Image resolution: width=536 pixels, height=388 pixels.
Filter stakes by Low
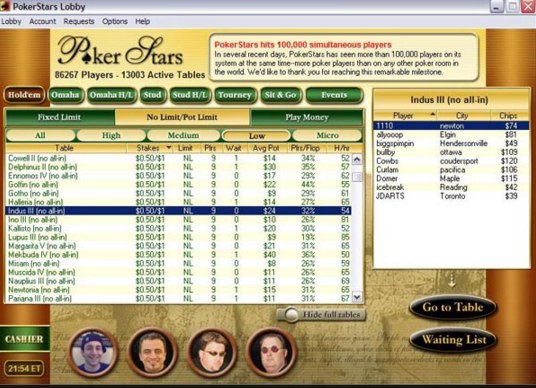click(257, 136)
